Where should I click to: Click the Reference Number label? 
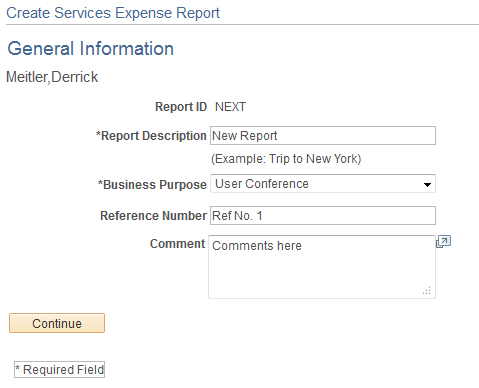[x=153, y=216]
